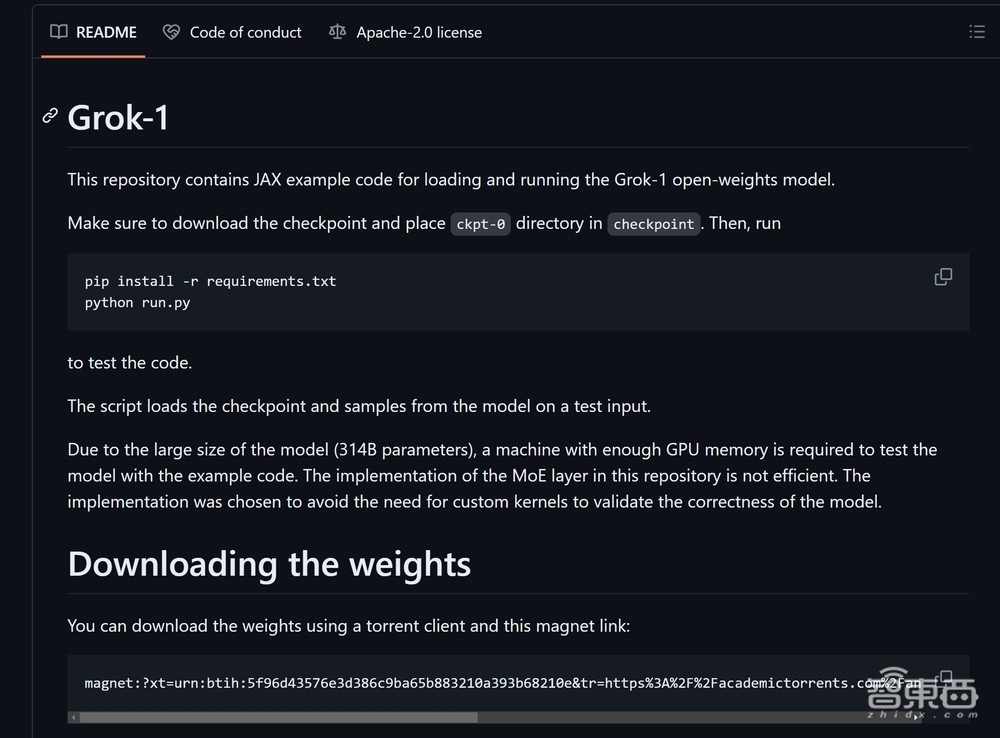Click the left arrow of magnet scrollbar
This screenshot has height=738, width=1000.
coord(73,717)
